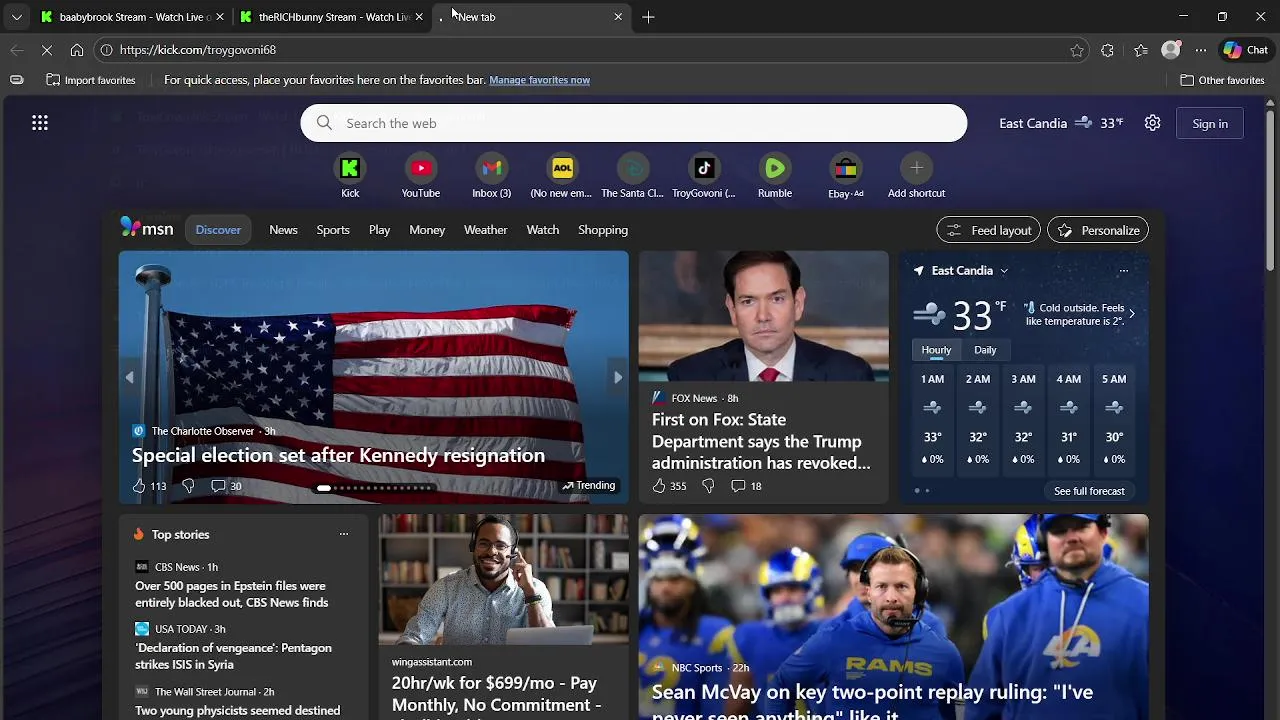Open comments on First on Fox story
This screenshot has width=1280, height=720.
[746, 486]
